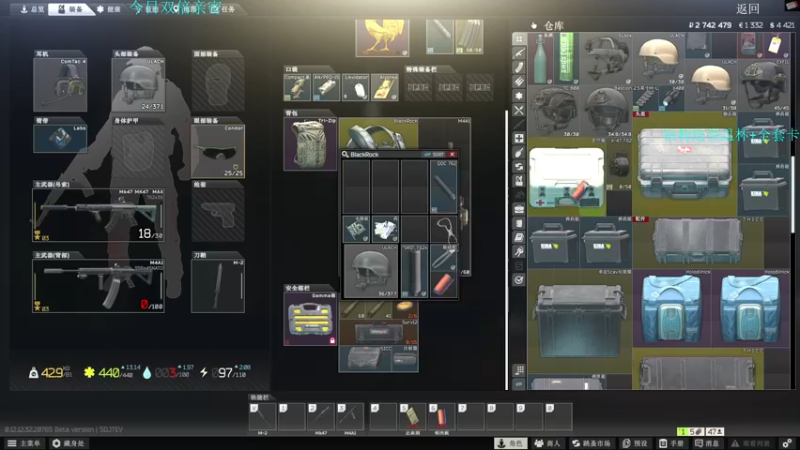
Task: Select the Gamma secure container
Action: [310, 319]
